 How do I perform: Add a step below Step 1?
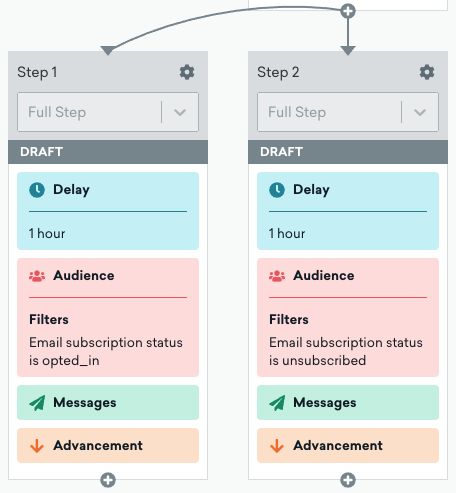click(108, 480)
